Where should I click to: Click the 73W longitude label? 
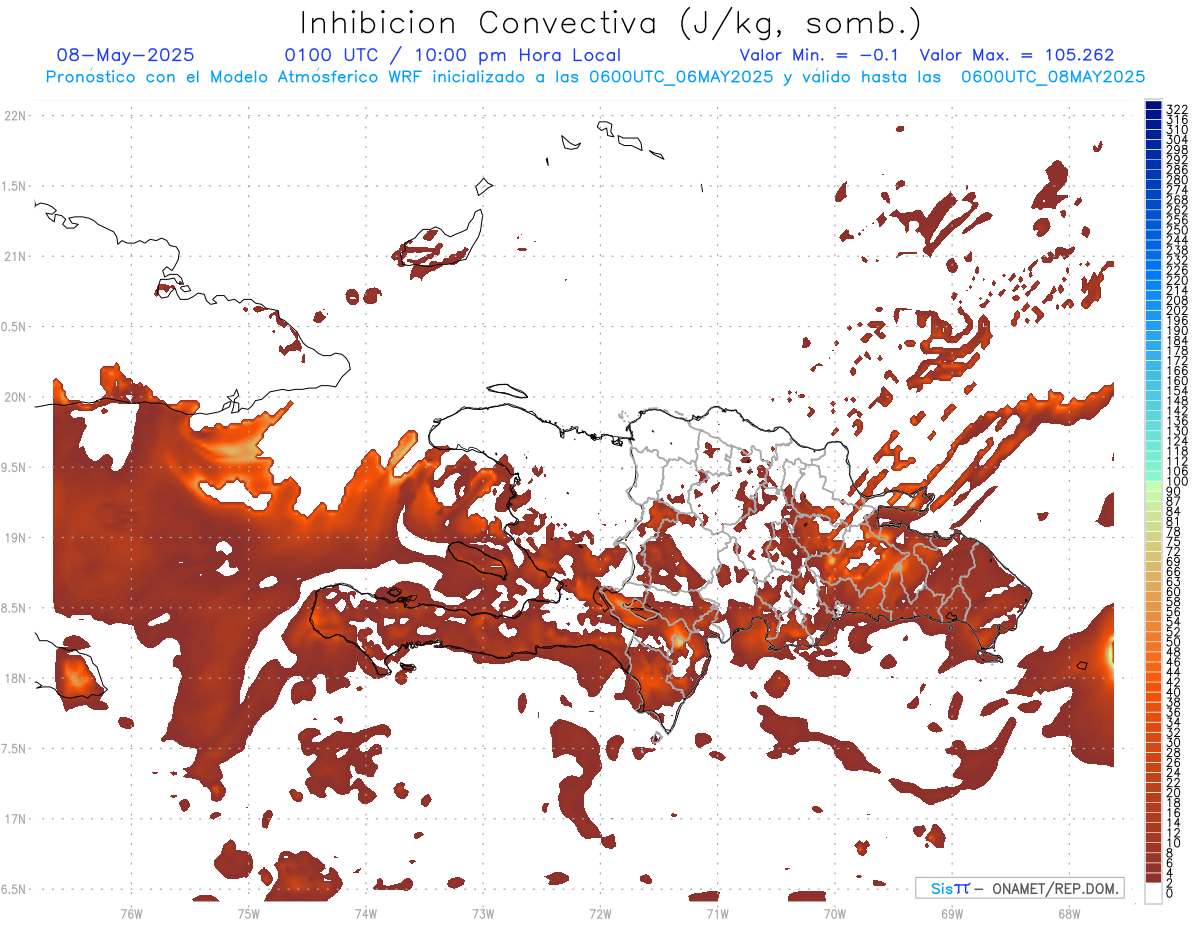[483, 913]
